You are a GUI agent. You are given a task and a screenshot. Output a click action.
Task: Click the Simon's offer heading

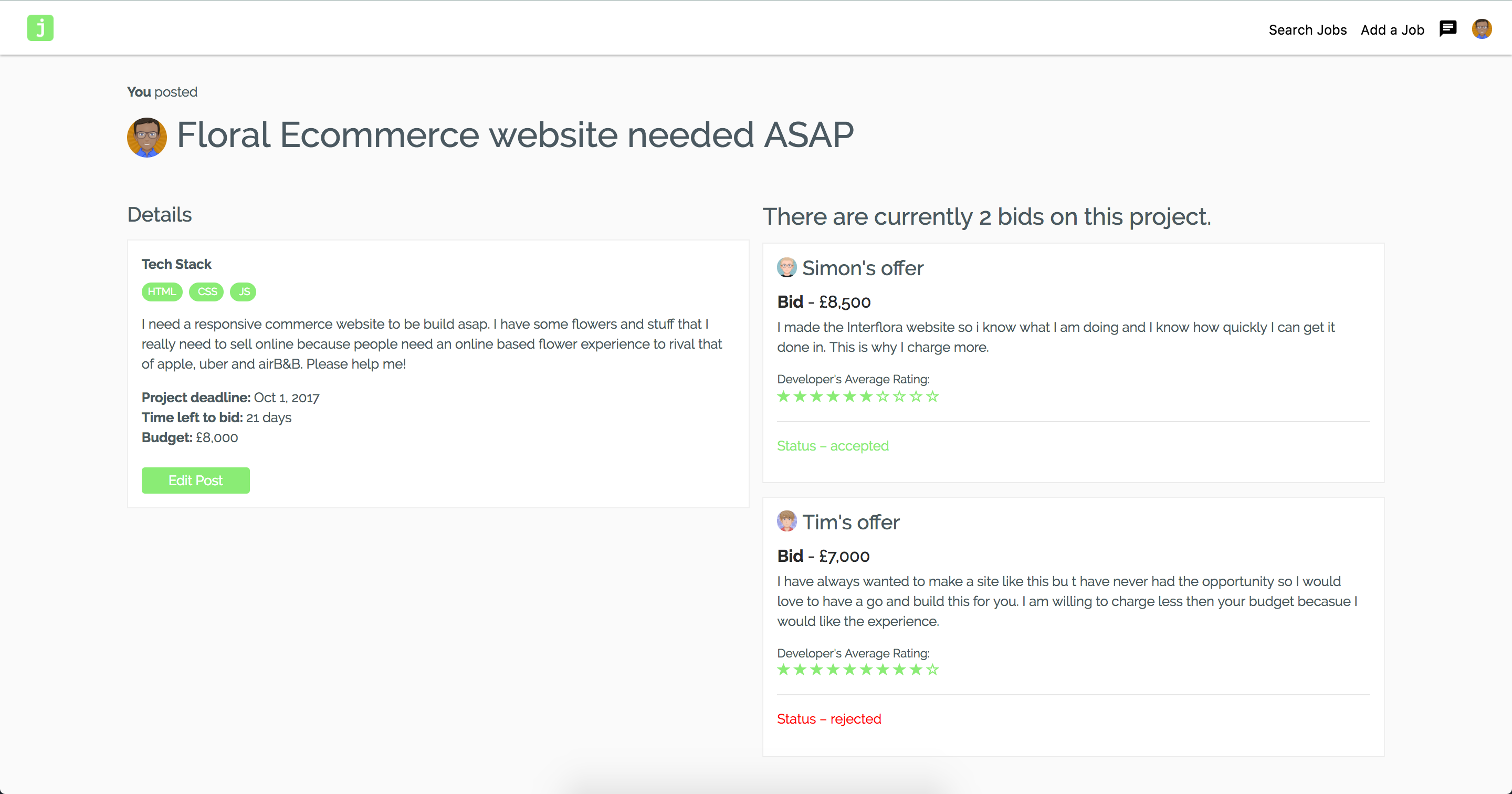point(862,268)
